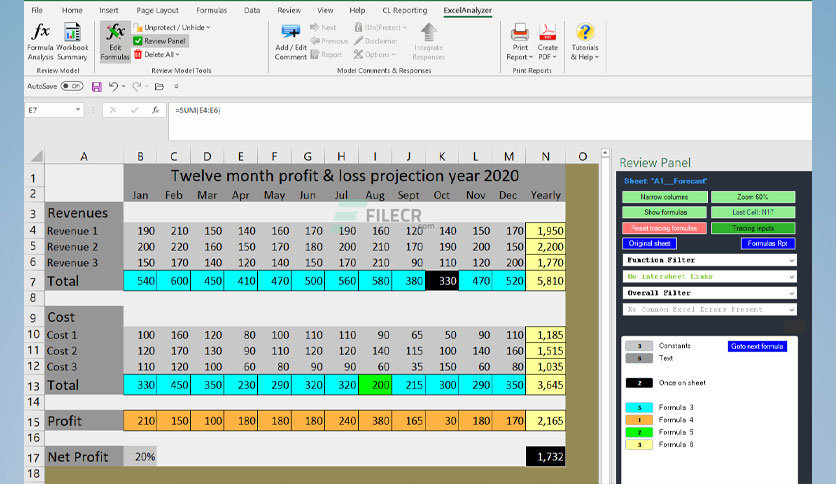Click the Original sheet button
836x484 pixels.
[x=649, y=244]
